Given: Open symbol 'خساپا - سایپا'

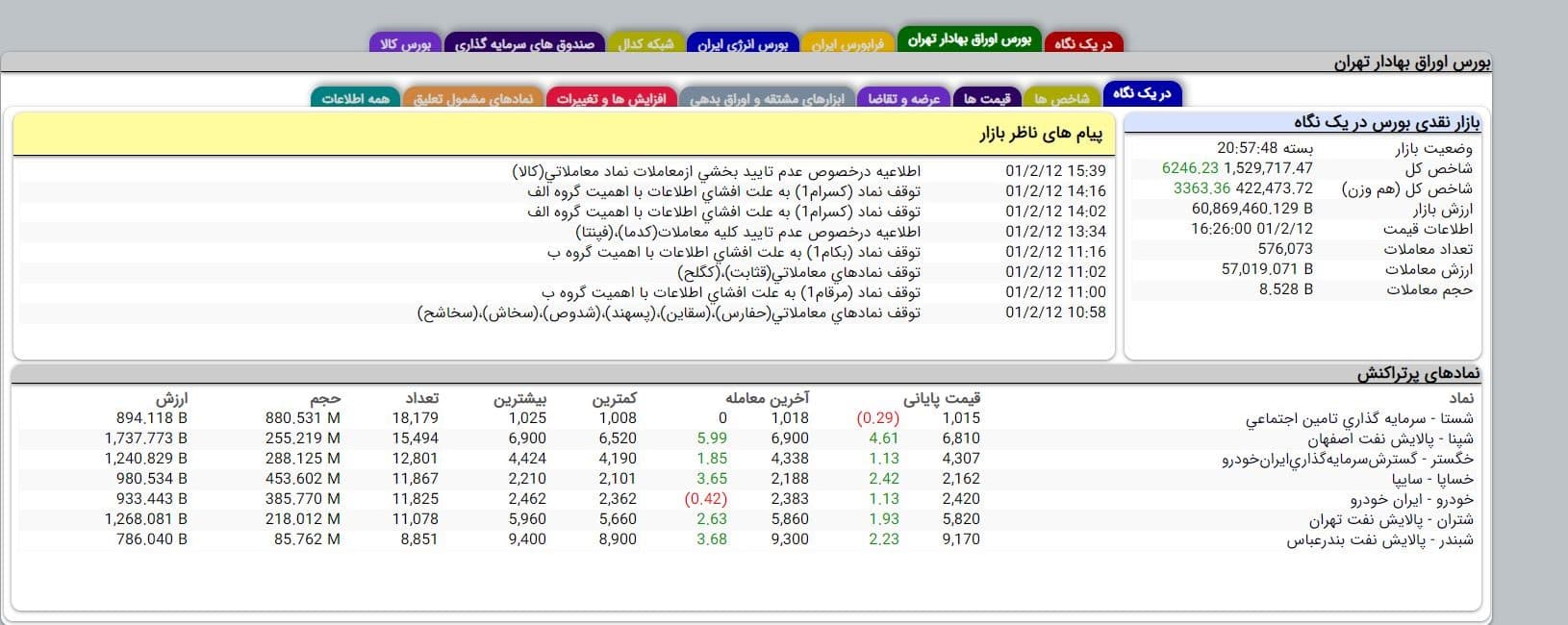Looking at the screenshot, I should [1432, 480].
